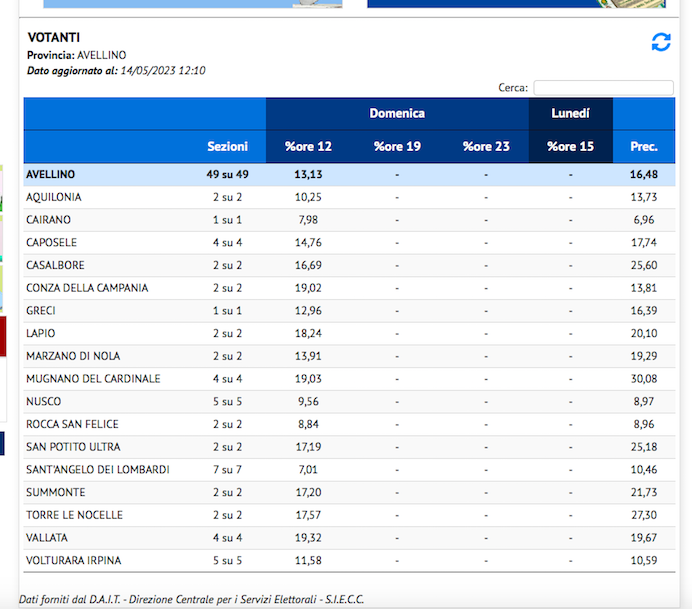
Task: Click the 49 su 49 sections cell
Action: (x=227, y=174)
